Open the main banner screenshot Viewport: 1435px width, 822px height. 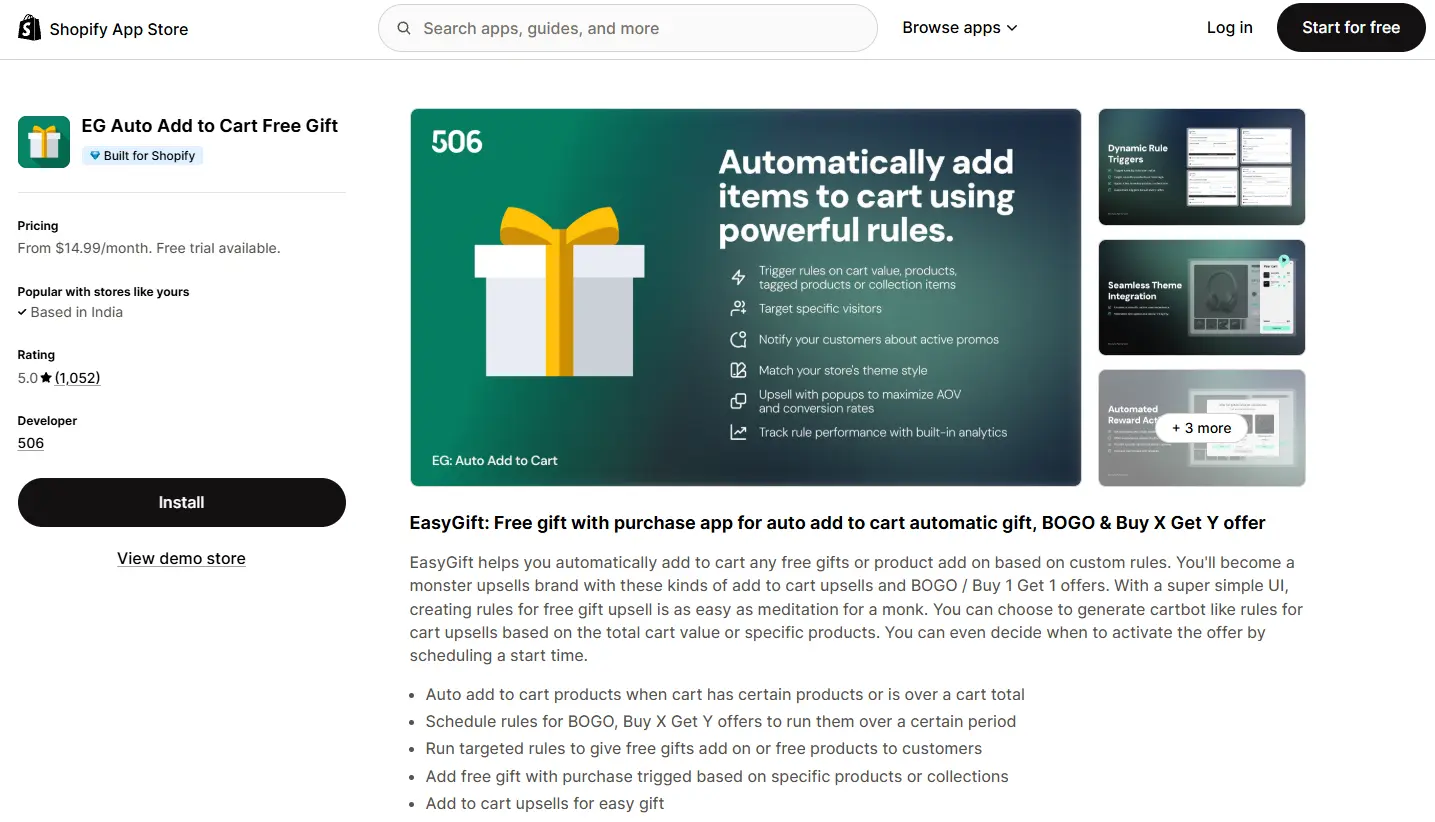746,297
